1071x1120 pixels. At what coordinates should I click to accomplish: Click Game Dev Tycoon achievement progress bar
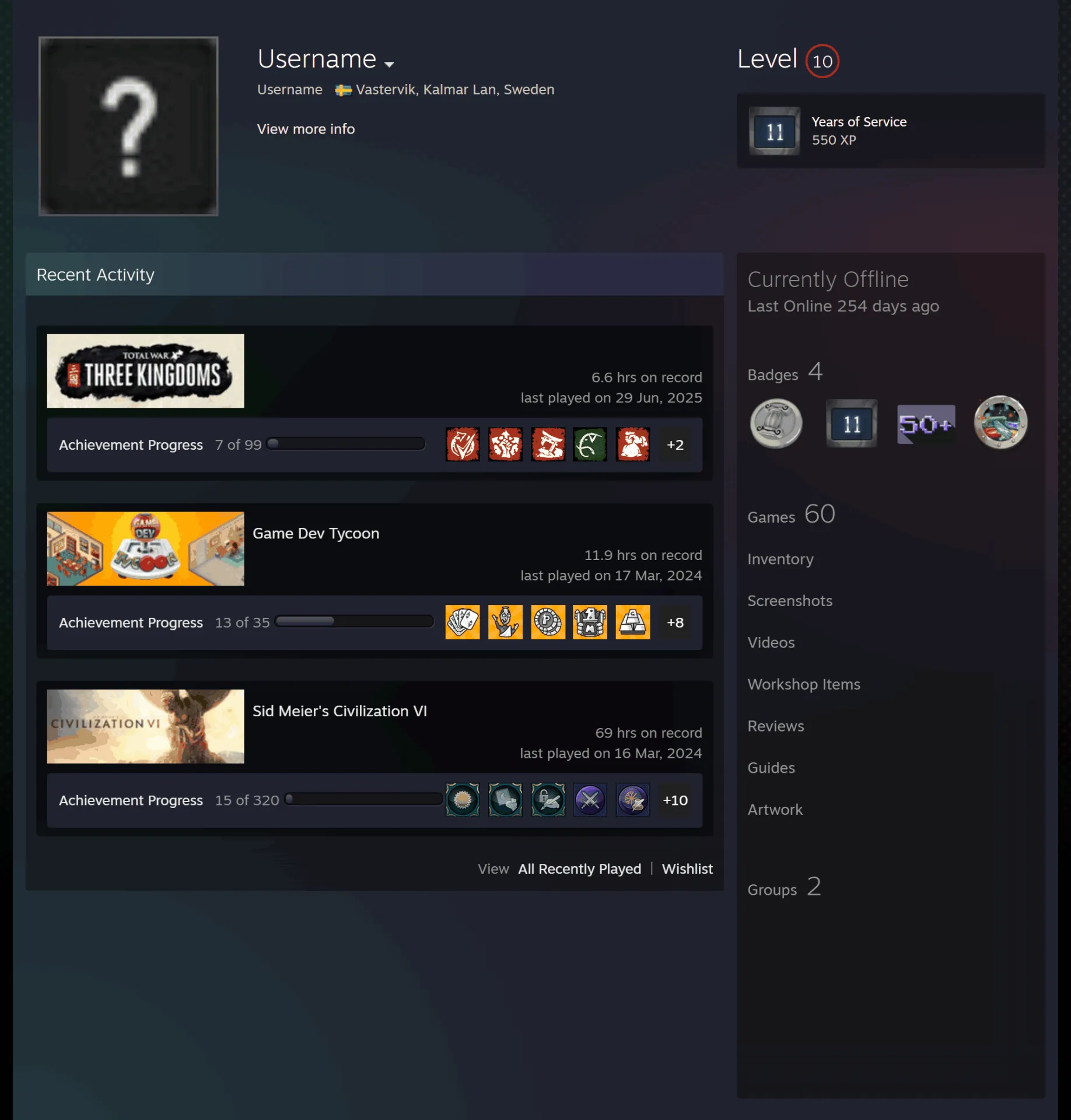click(354, 621)
